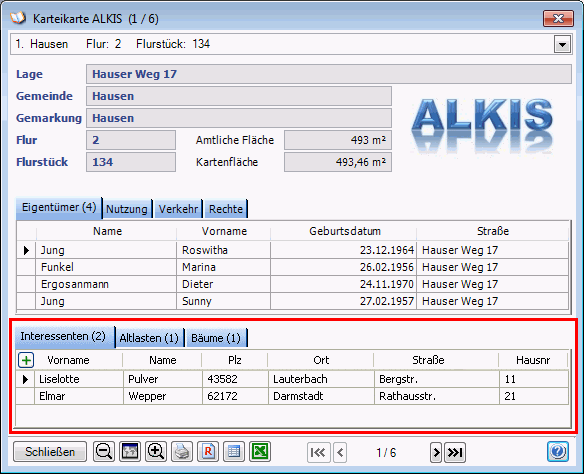
Task: Select the Funkel Marina owner row
Action: (x=292, y=267)
